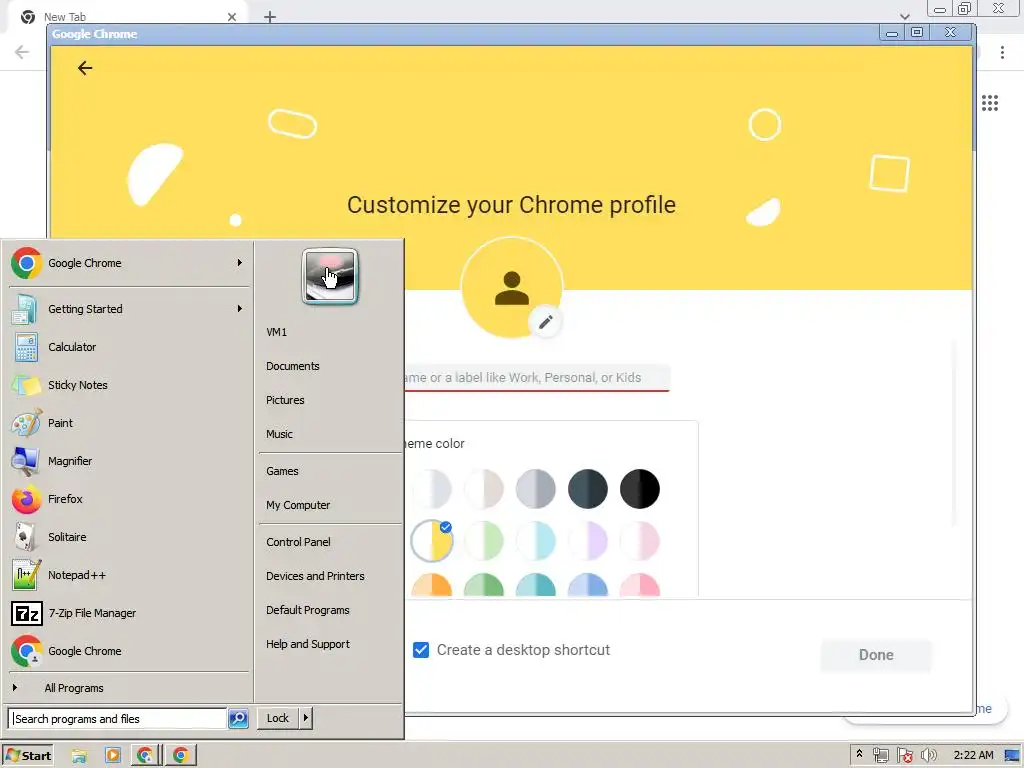1024x768 pixels.
Task: Click the Action Center flag icon in tray
Action: pos(904,756)
